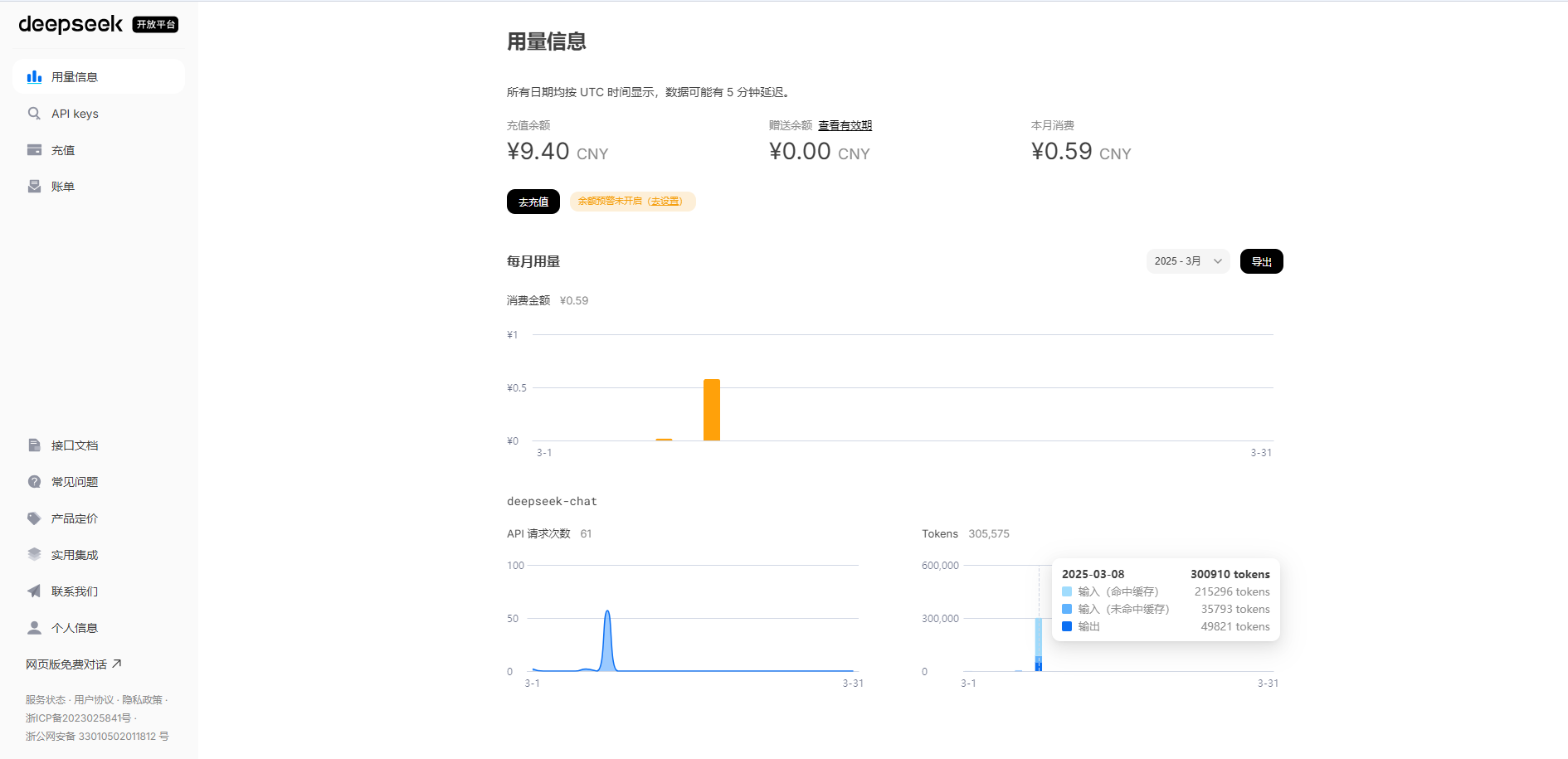Click the 2025-03-08 tooltip date
1568x759 pixels.
(1093, 574)
